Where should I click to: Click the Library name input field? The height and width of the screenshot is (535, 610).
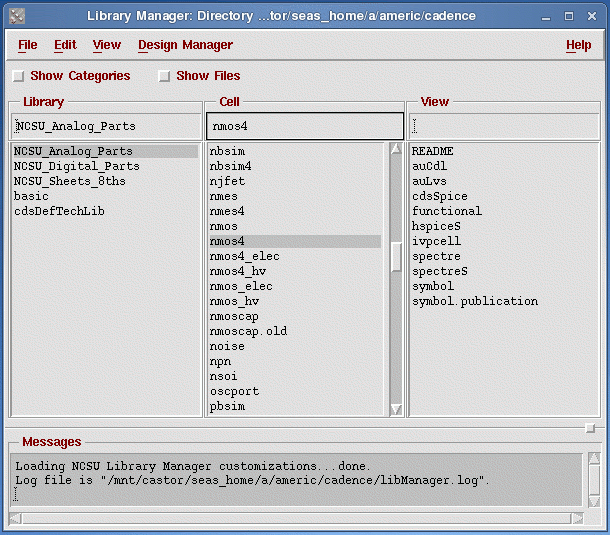(x=106, y=126)
